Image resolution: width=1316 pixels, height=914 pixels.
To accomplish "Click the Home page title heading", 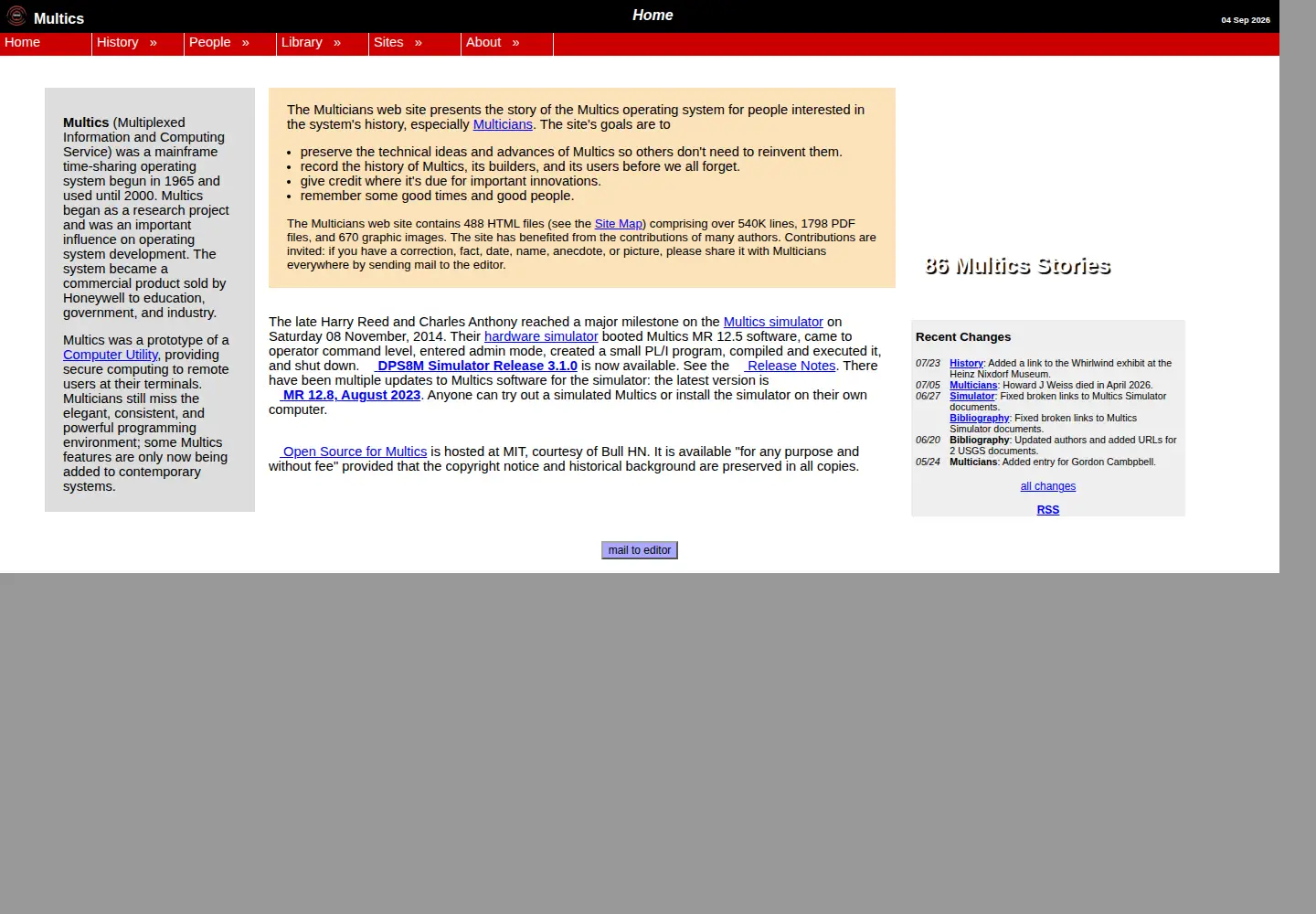I will (x=653, y=15).
